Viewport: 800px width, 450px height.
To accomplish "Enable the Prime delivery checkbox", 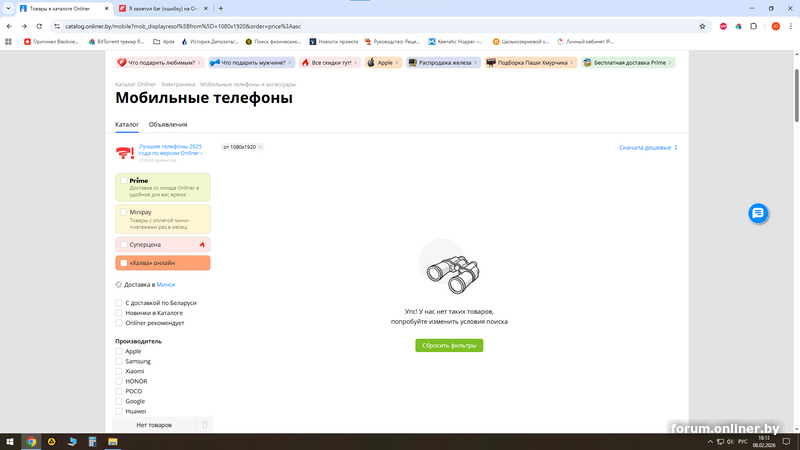I will (x=123, y=181).
